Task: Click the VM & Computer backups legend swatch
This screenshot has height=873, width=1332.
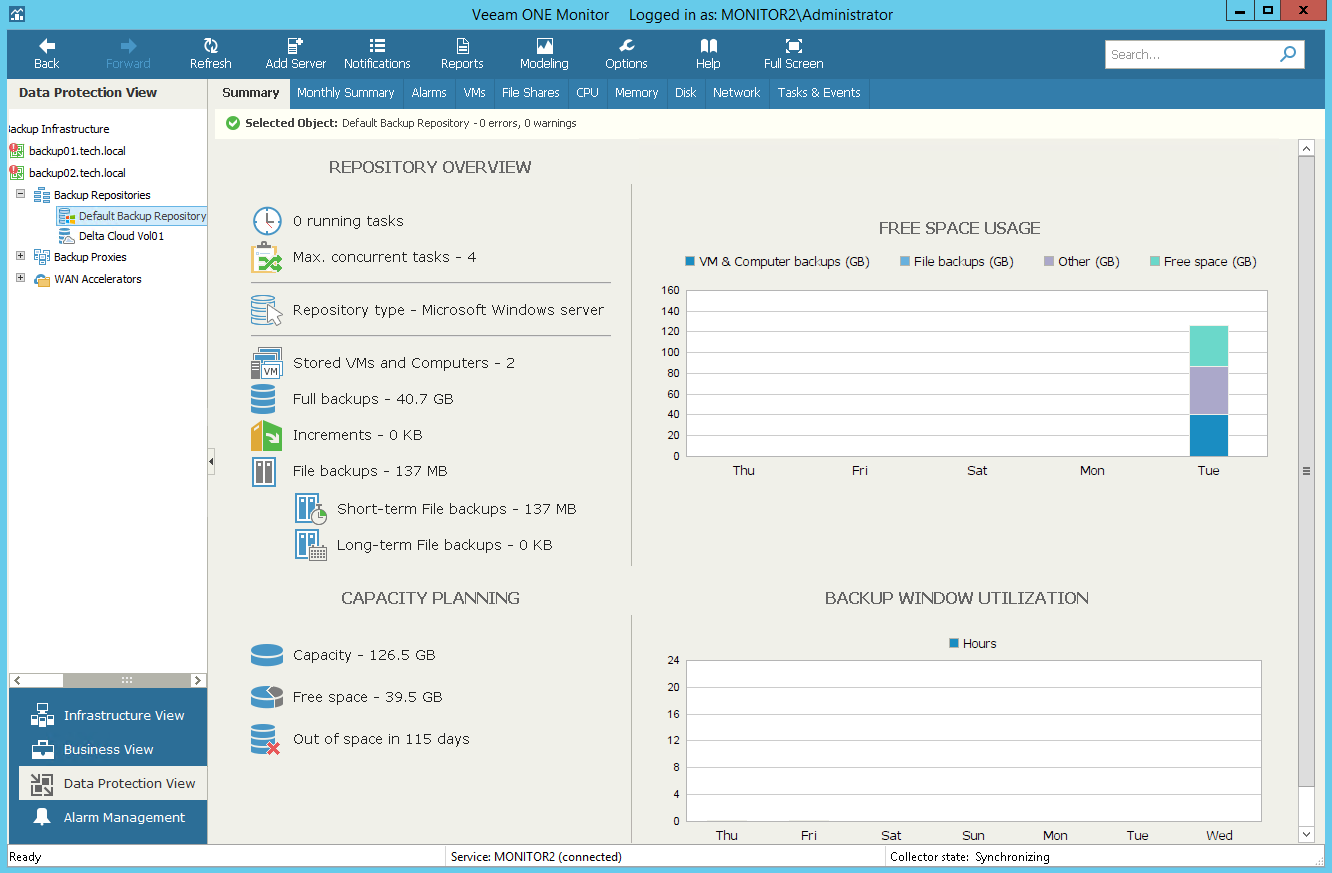Action: (x=690, y=261)
